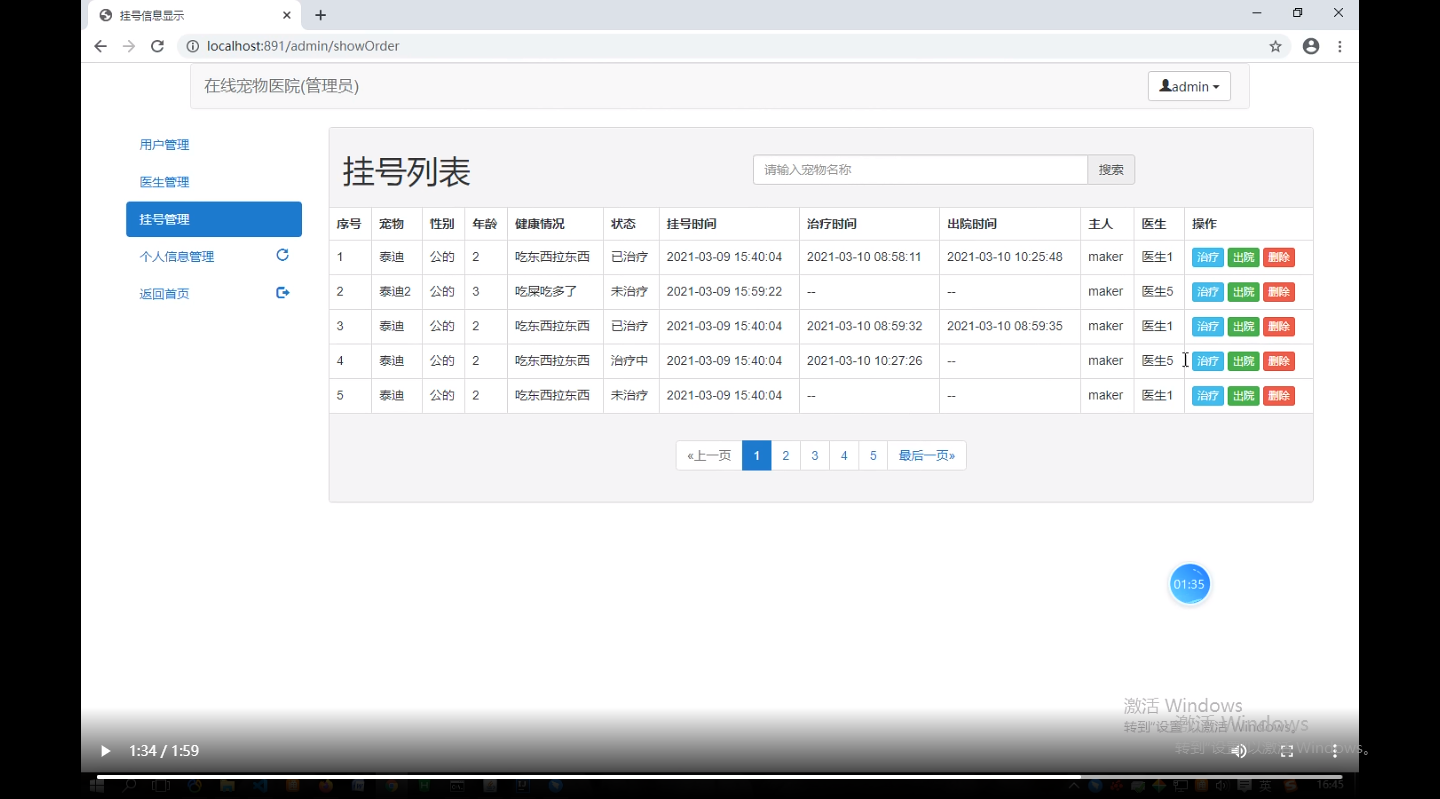
Task: Click the browser back arrow
Action: click(x=100, y=46)
